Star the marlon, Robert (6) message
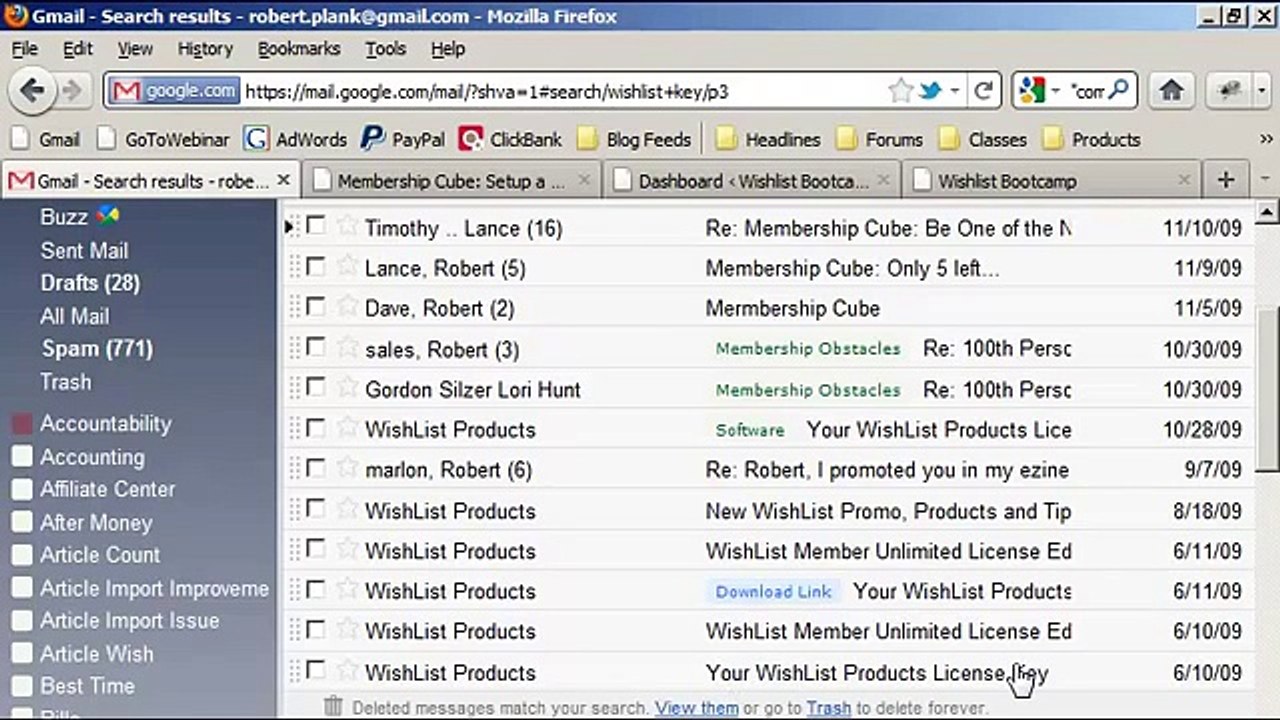1280x720 pixels. point(347,467)
